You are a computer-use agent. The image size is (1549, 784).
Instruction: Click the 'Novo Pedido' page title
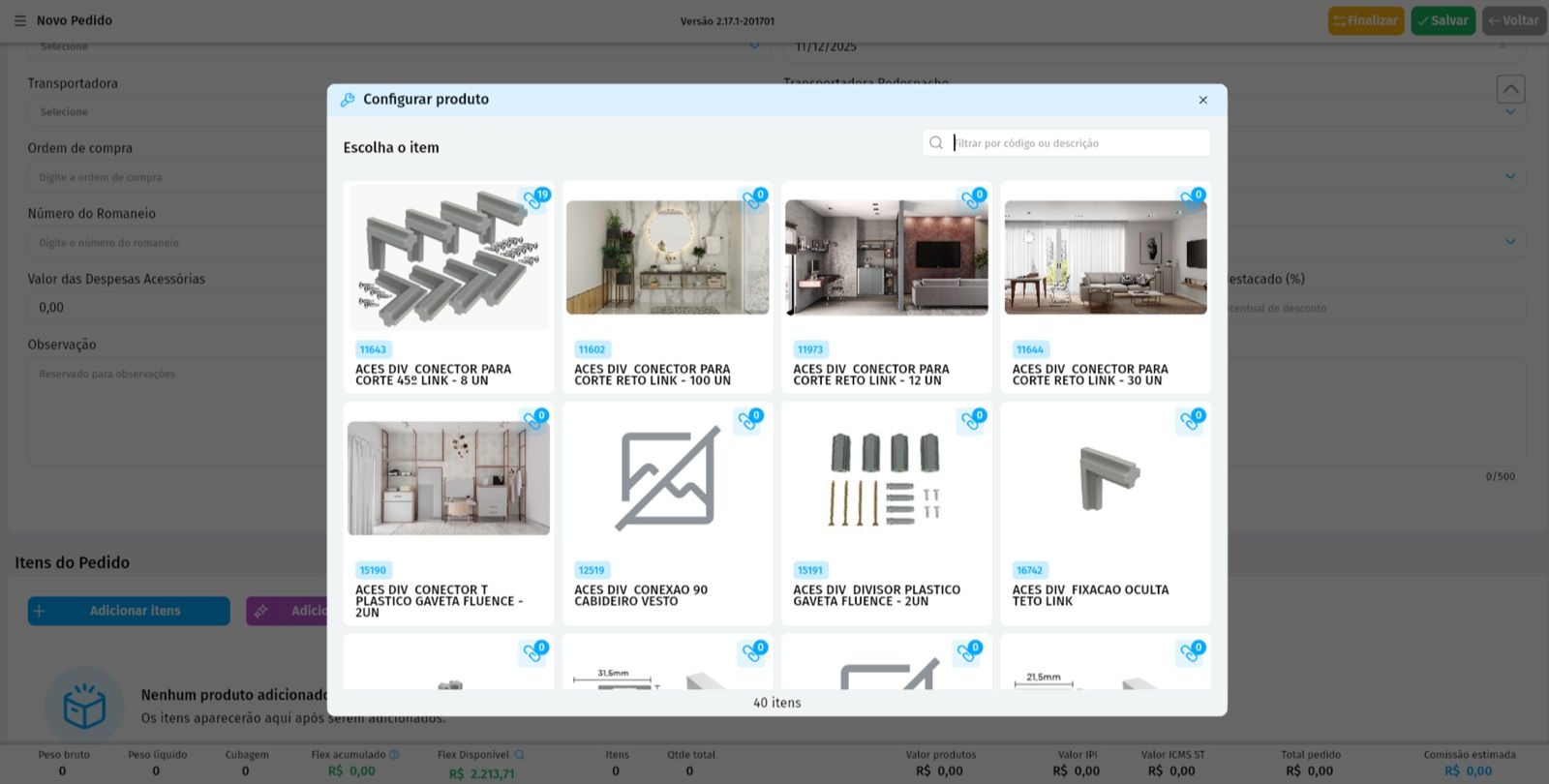coord(75,20)
